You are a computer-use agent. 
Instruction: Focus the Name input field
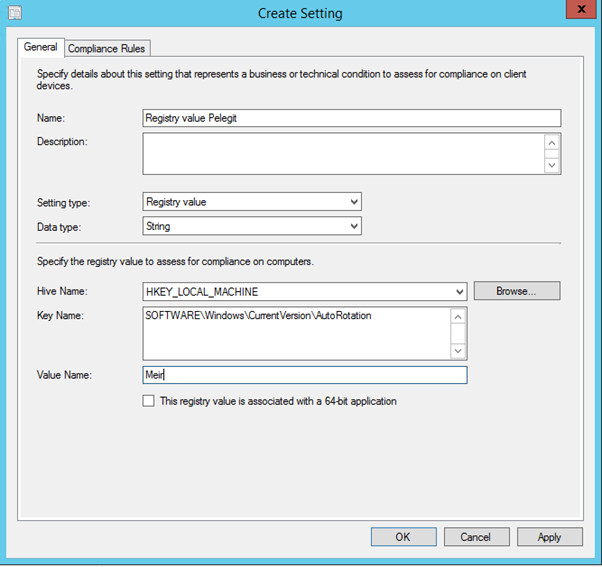(352, 118)
